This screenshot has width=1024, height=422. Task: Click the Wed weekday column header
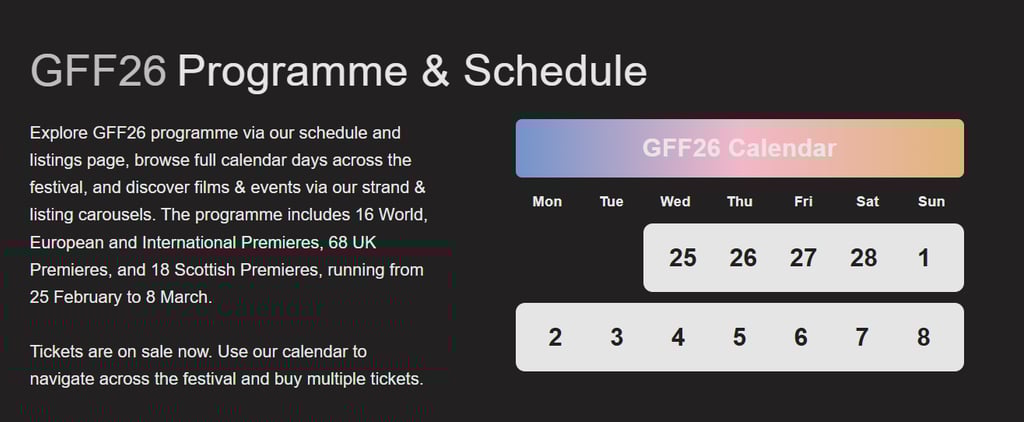[675, 202]
